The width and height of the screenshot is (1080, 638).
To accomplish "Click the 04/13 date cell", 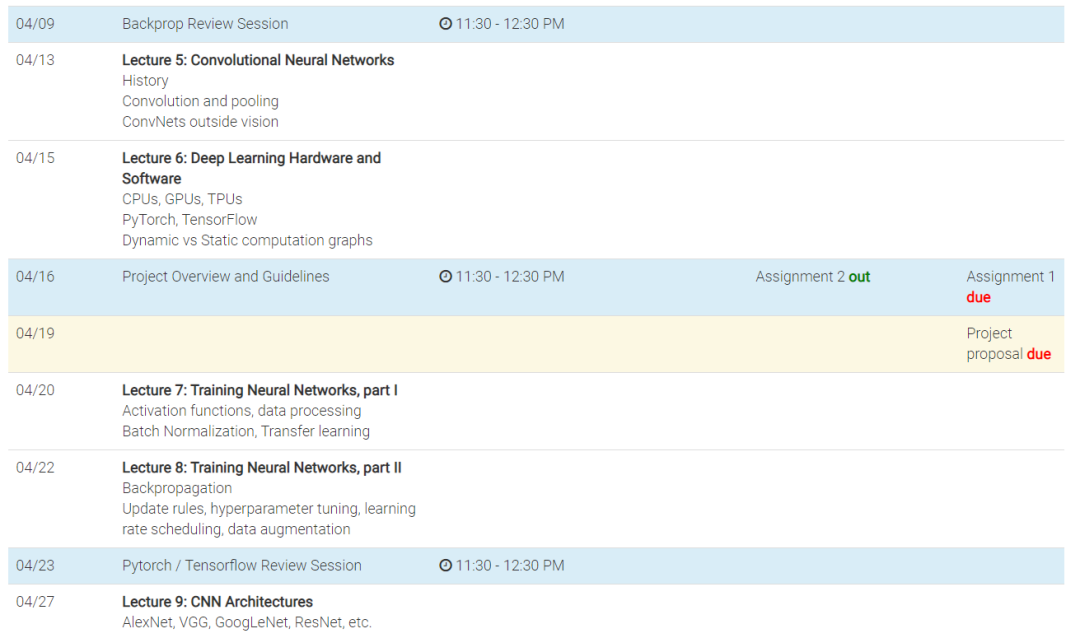I will [x=35, y=61].
